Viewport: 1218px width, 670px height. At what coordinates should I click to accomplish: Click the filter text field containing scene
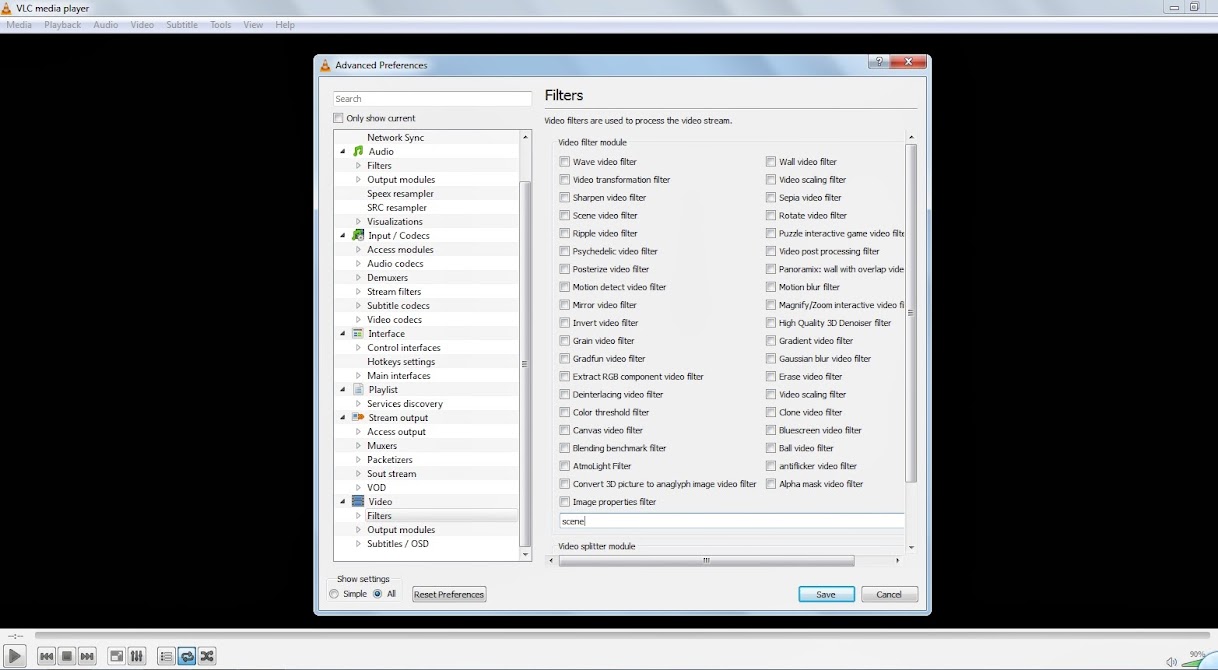tap(732, 521)
